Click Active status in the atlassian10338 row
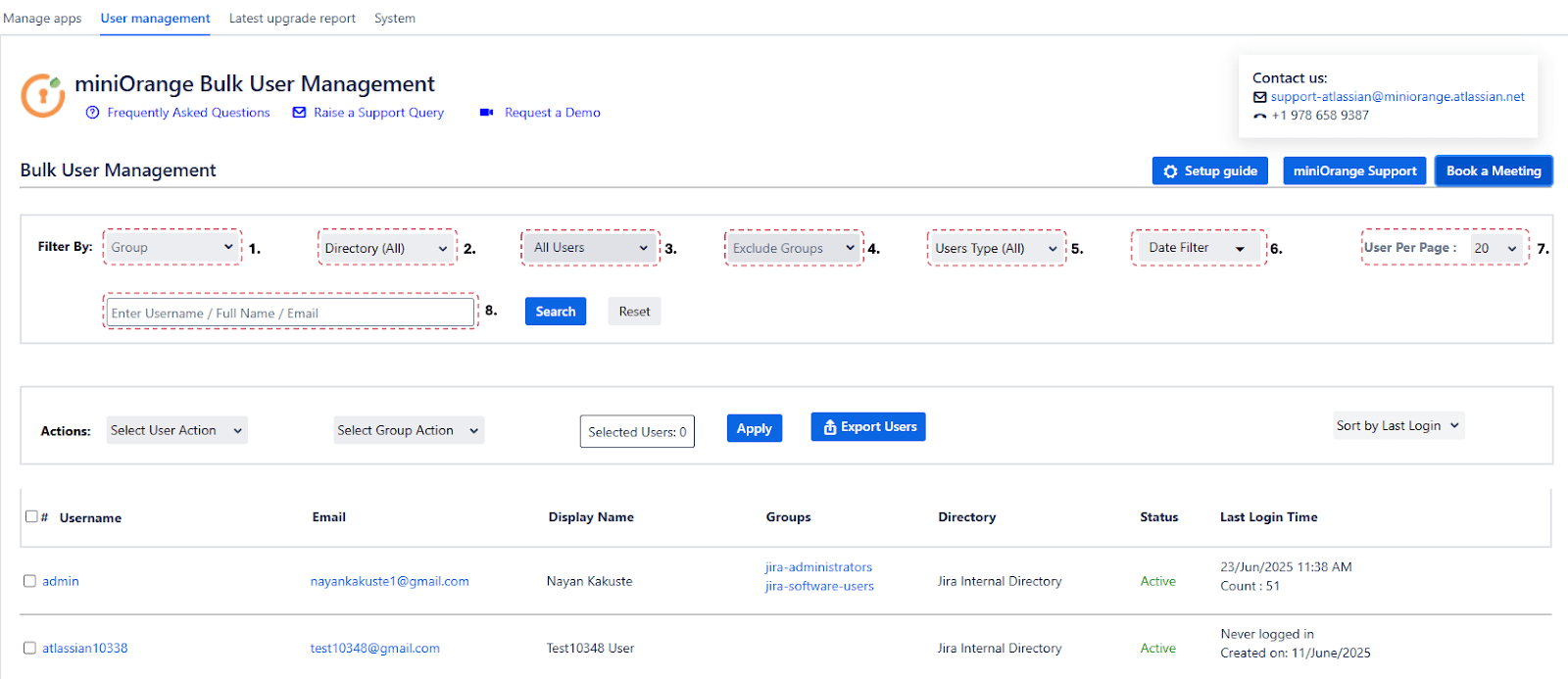 coord(1158,648)
